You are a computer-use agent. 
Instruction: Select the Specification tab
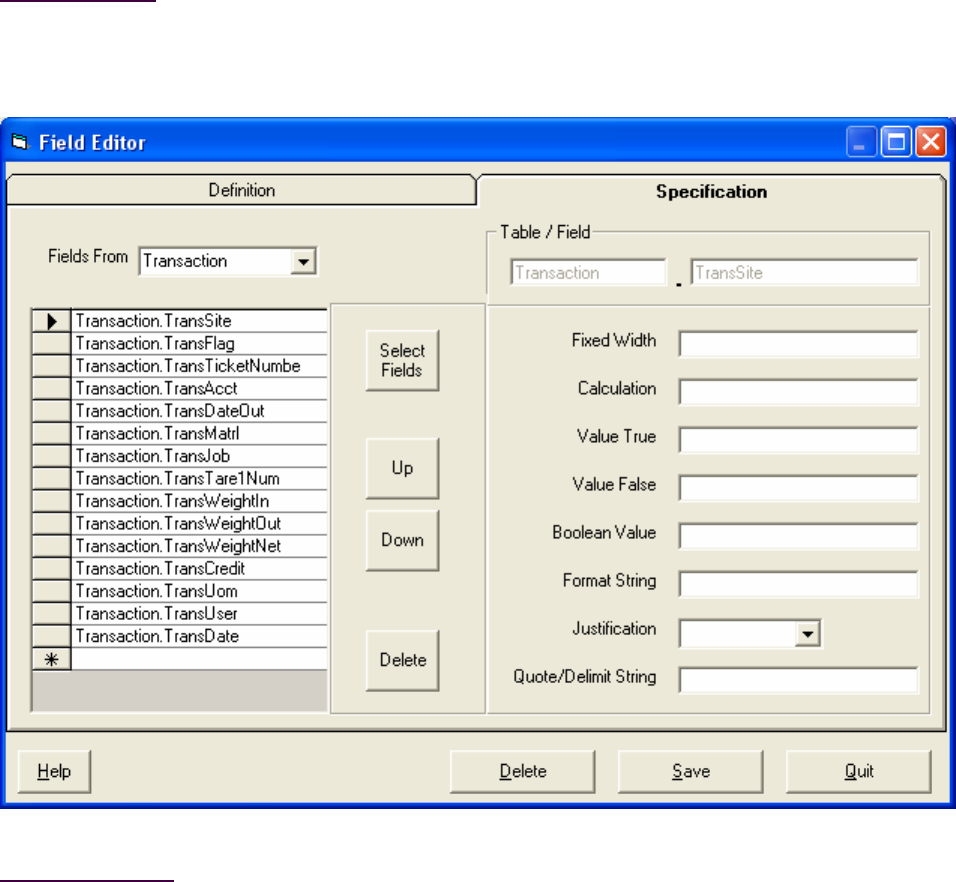[711, 191]
